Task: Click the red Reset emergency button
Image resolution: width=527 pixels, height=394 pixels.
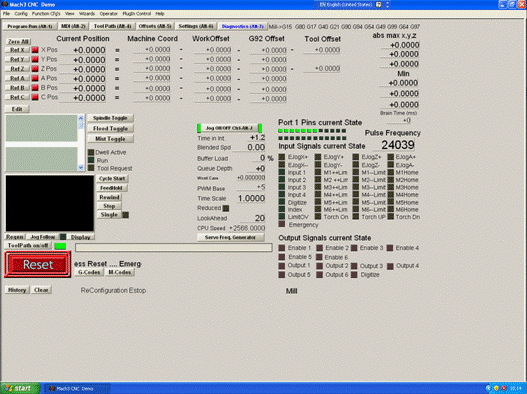Action: [38, 265]
